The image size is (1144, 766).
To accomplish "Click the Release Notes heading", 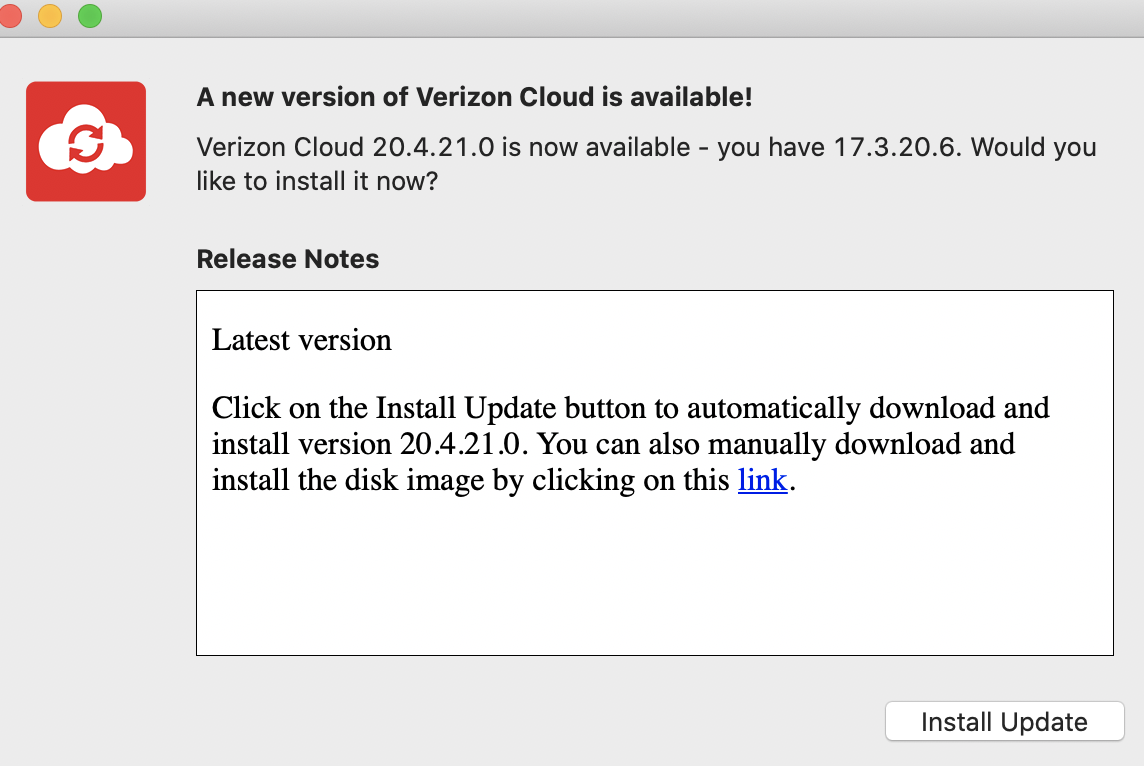I will point(287,258).
